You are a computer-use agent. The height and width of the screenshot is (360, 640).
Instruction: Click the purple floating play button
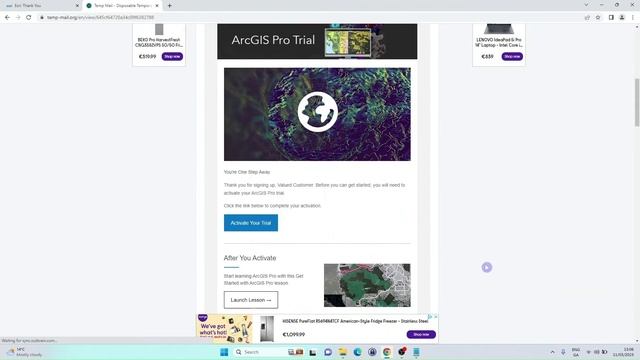pos(487,267)
